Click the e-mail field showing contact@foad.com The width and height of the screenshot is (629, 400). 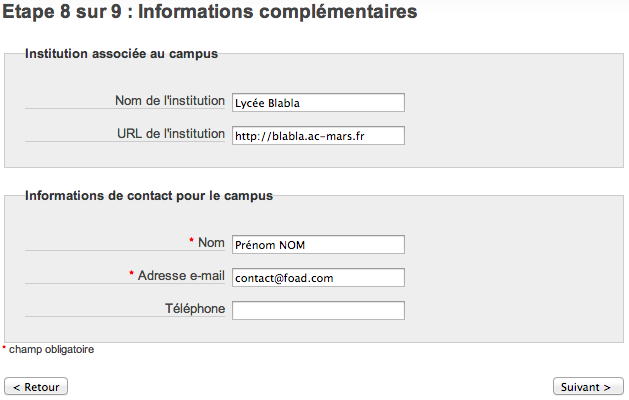(x=318, y=277)
